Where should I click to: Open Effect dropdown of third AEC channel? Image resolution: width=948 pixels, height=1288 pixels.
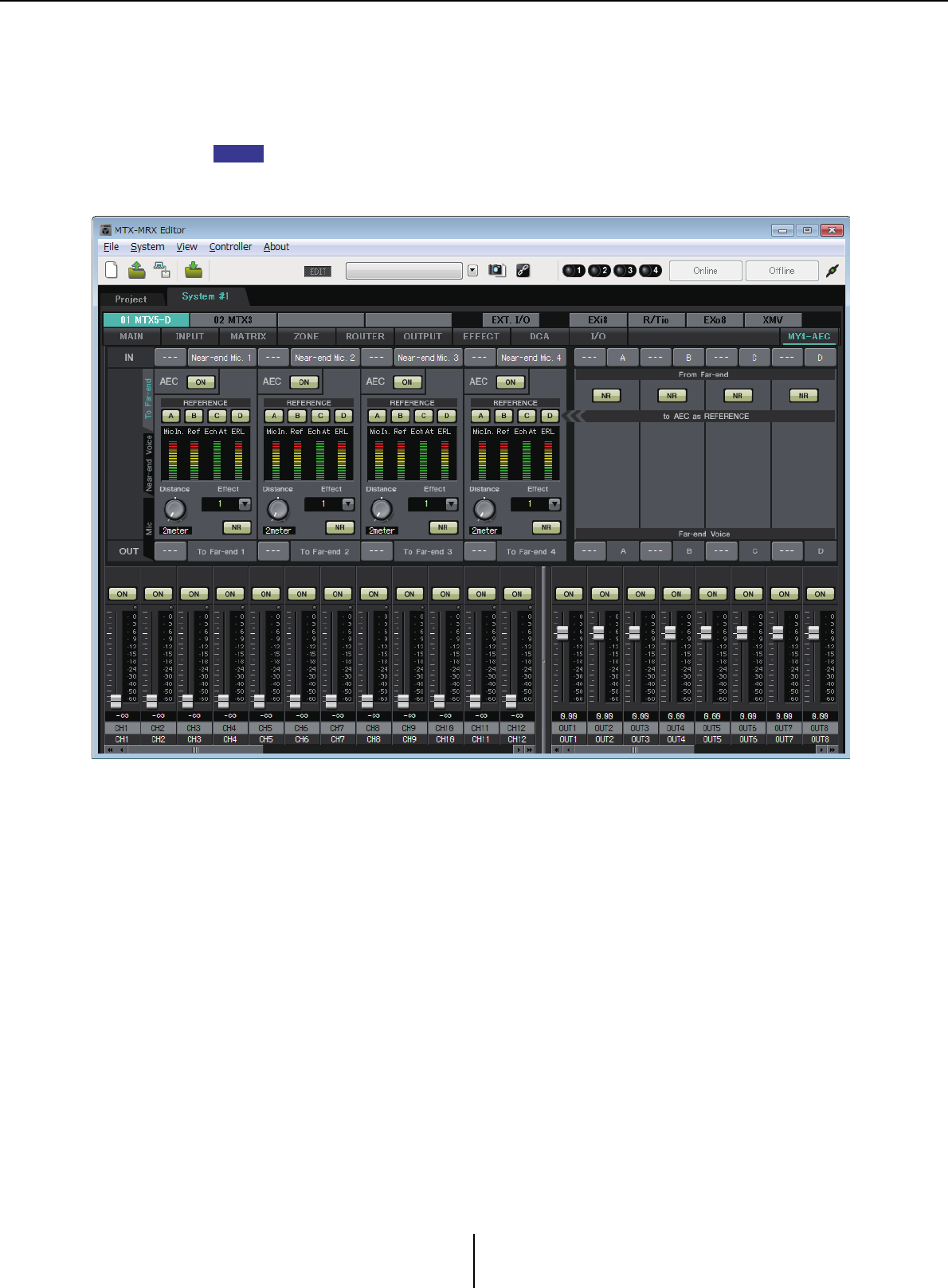click(452, 504)
